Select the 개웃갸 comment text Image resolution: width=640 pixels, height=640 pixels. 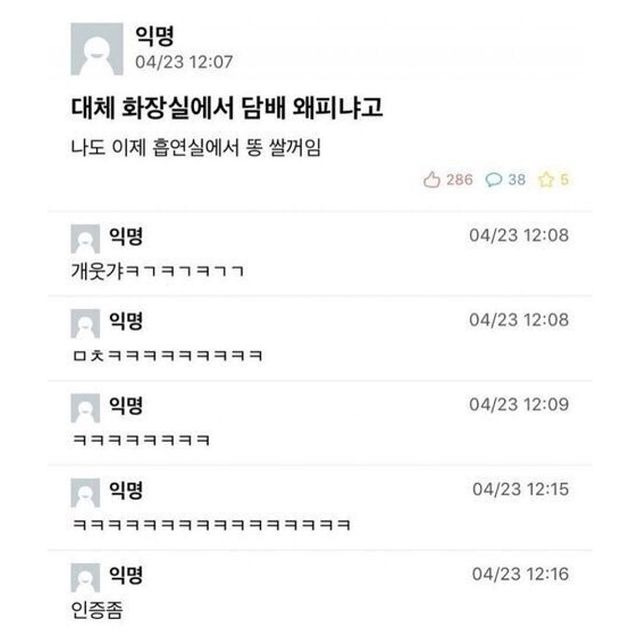pos(158,271)
